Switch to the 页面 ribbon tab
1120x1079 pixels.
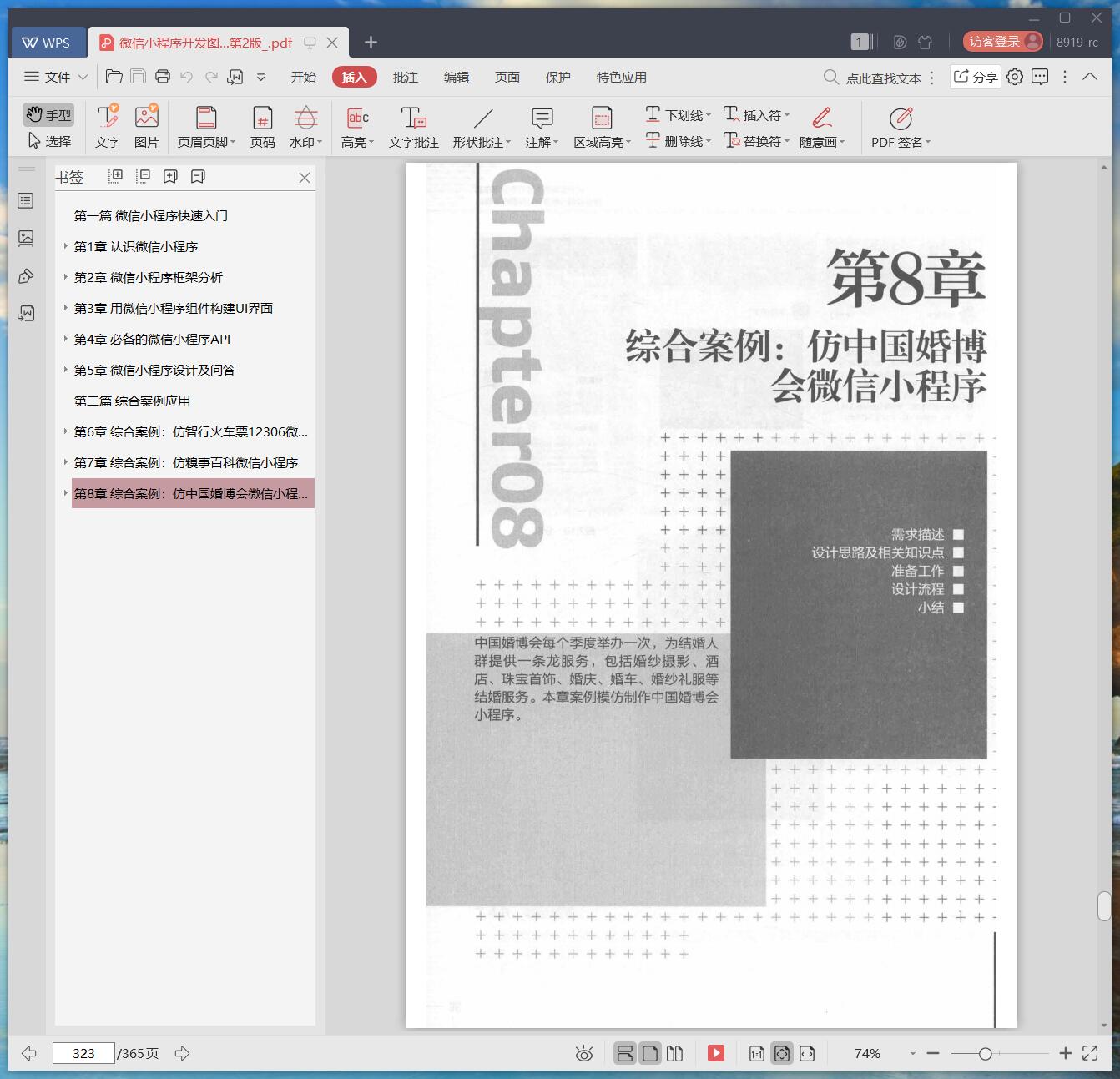[x=507, y=77]
